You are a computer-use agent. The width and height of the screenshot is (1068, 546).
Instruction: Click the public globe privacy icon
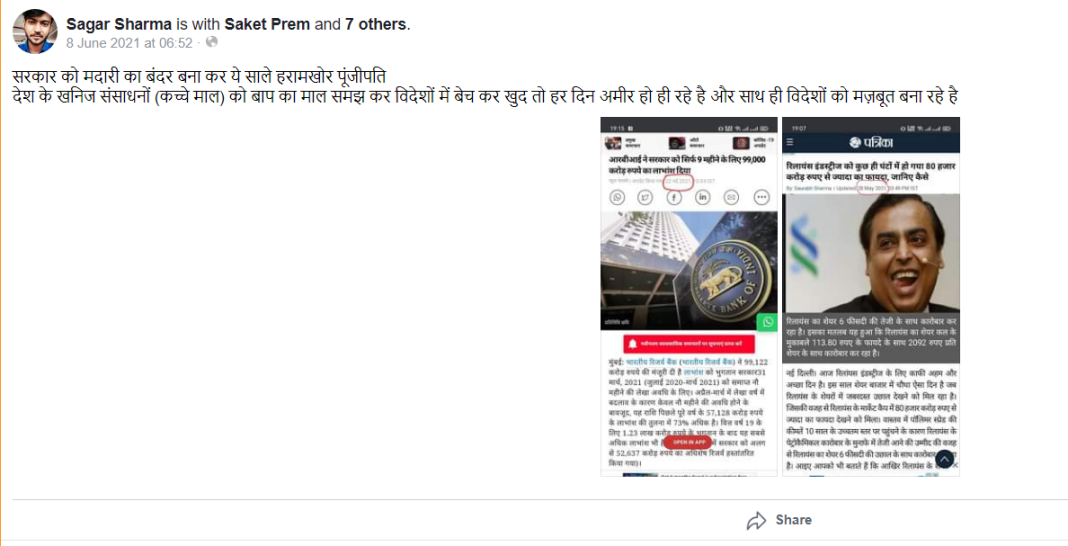(212, 42)
